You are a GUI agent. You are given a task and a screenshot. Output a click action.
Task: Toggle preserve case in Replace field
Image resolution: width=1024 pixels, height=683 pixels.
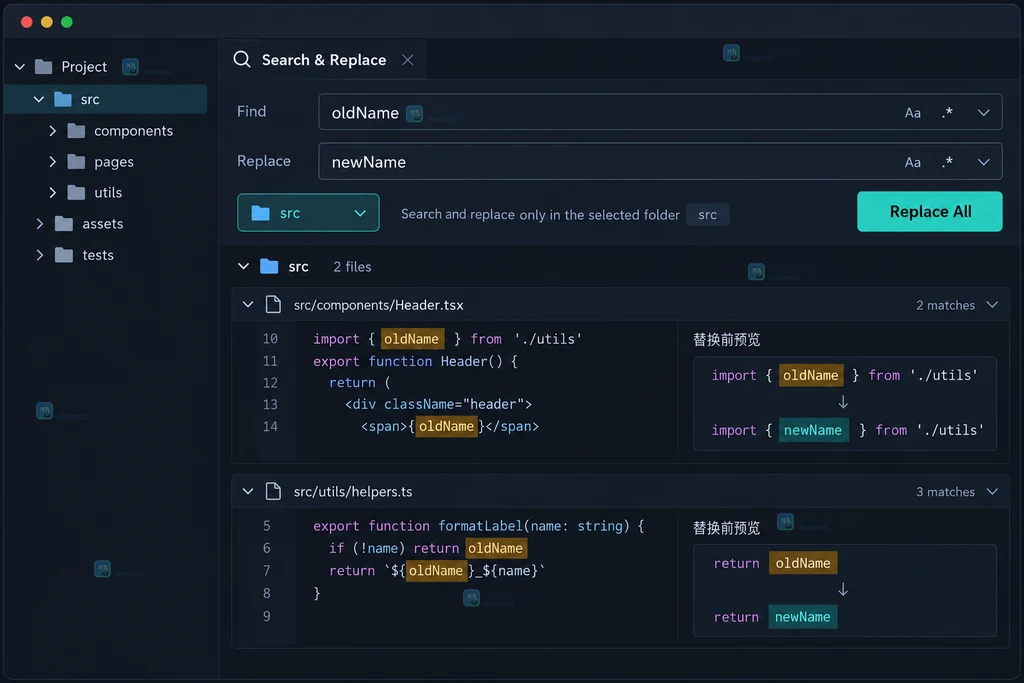pyautogui.click(x=912, y=162)
